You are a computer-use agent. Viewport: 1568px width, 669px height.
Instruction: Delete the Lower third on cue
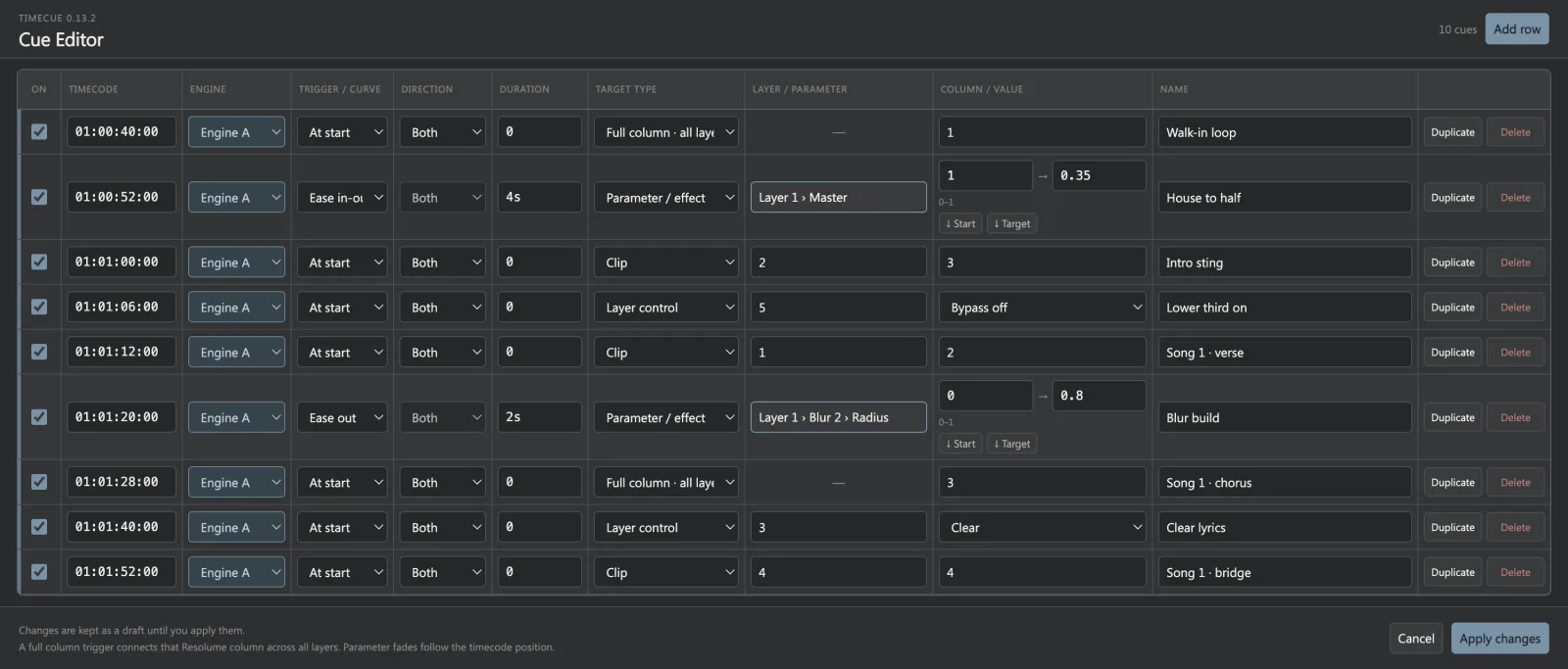1515,308
